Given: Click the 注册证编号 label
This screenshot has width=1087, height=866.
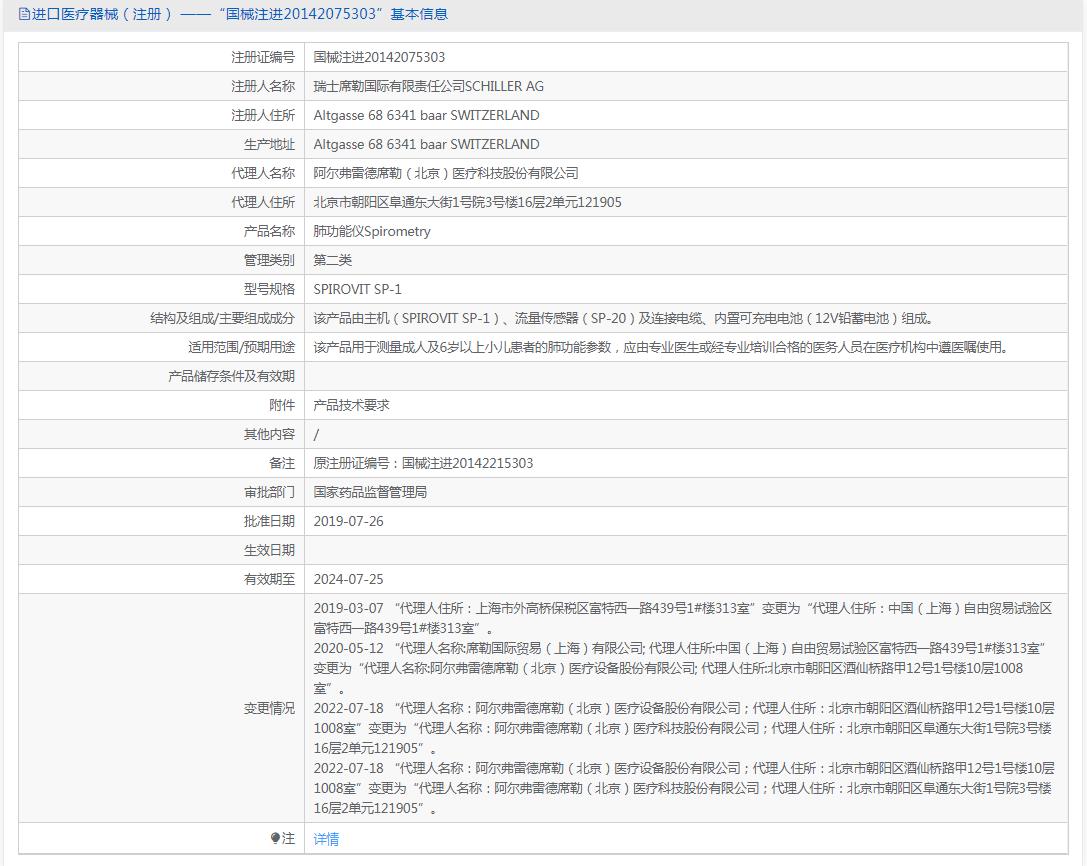Looking at the screenshot, I should click(x=263, y=57).
